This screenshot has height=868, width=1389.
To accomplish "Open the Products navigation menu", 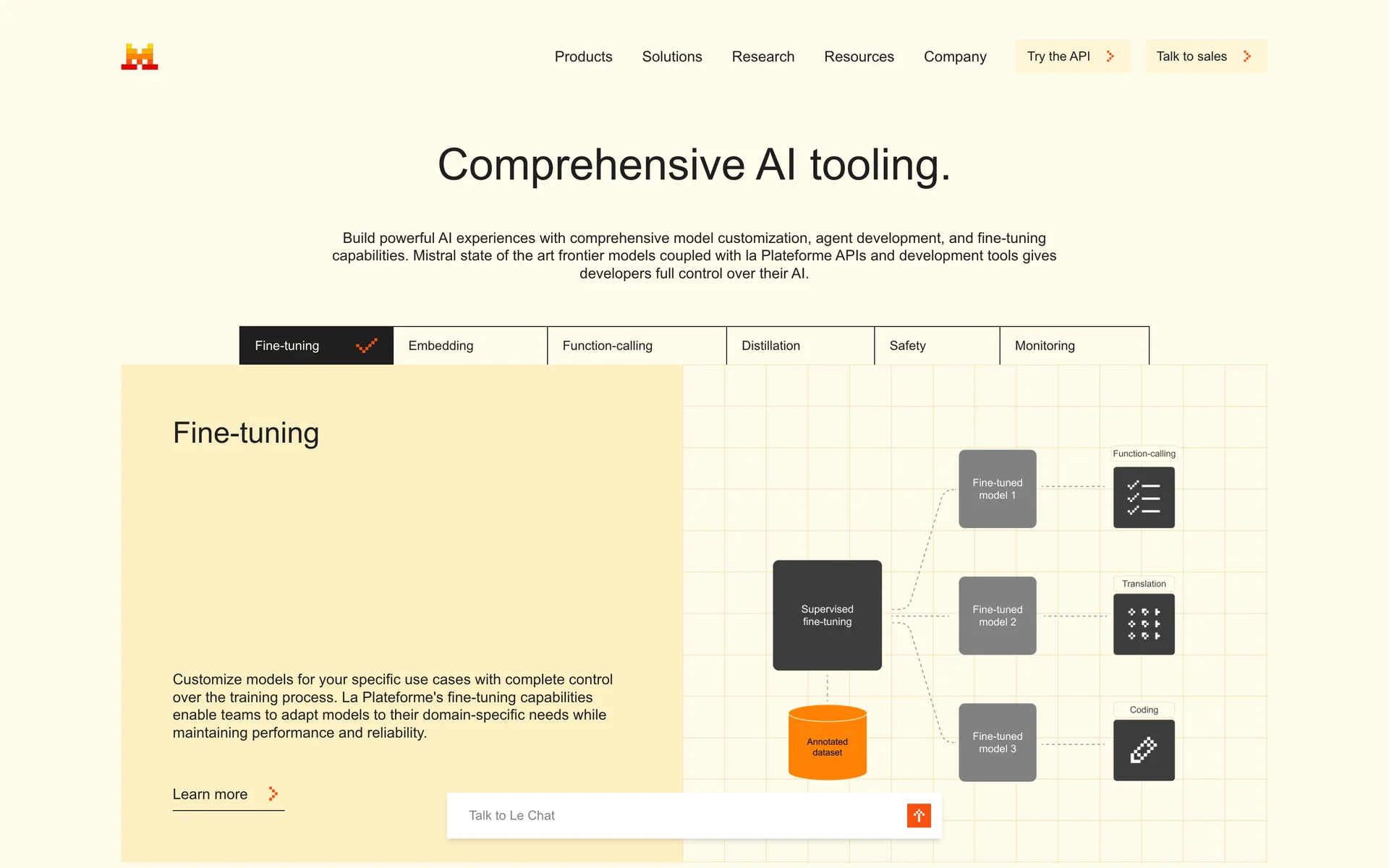I will [x=583, y=56].
